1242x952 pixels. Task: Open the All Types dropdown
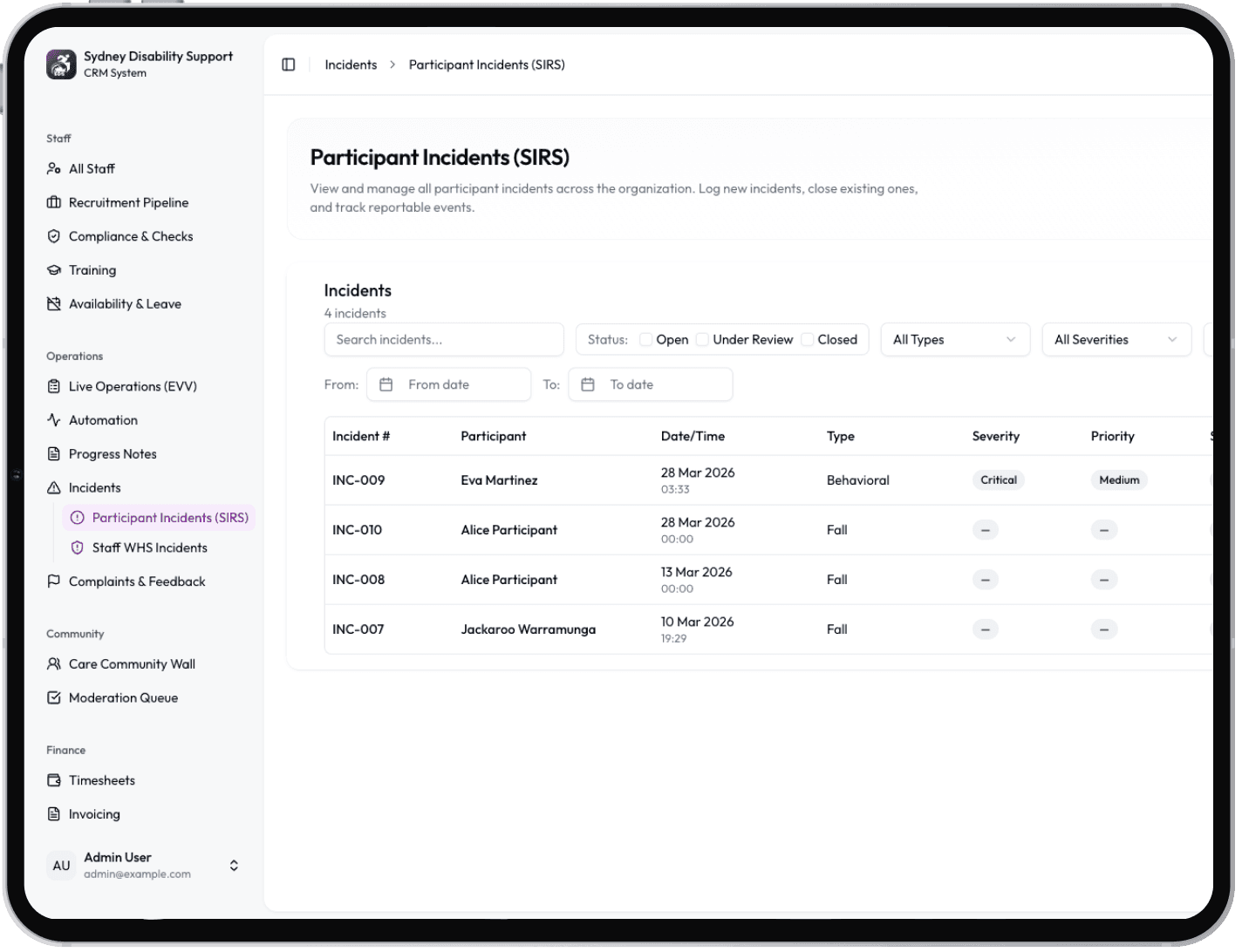pos(955,340)
